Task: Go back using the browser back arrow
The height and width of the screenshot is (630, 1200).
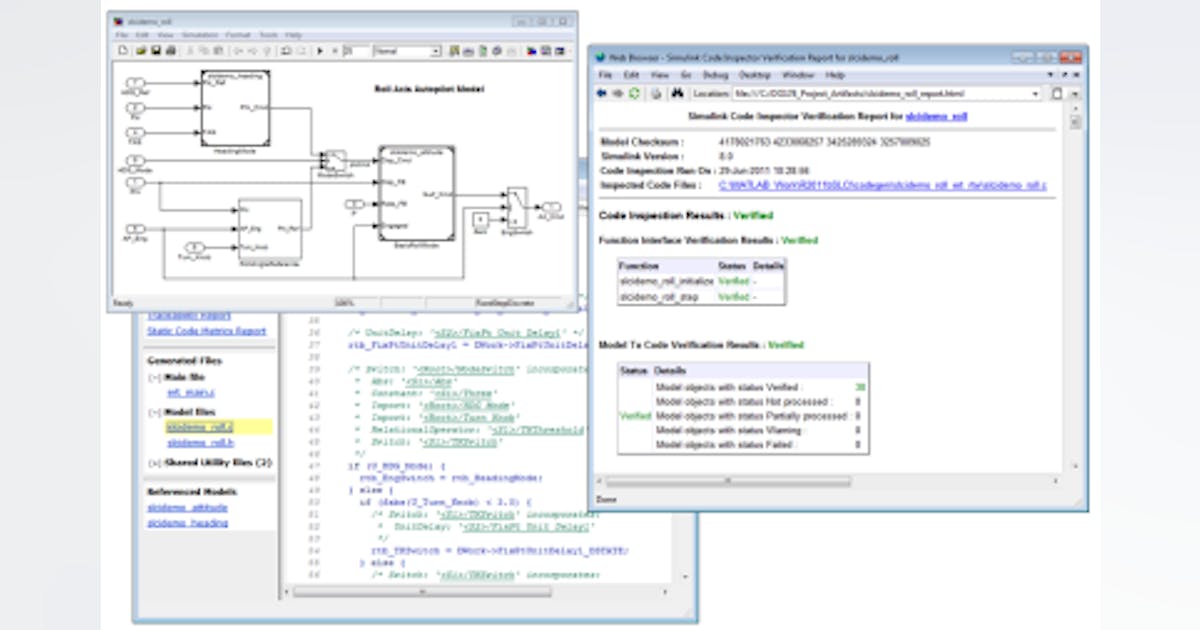Action: coord(601,93)
